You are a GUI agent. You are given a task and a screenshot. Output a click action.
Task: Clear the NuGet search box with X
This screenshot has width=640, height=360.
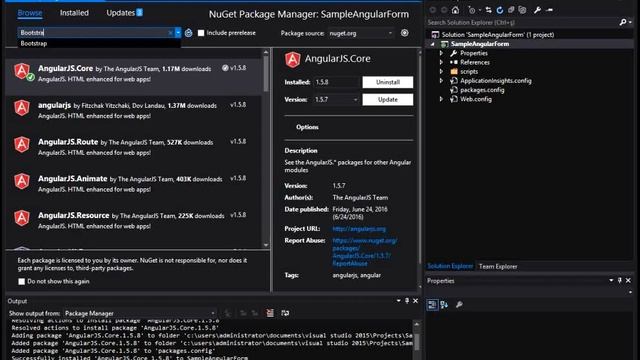pyautogui.click(x=170, y=33)
